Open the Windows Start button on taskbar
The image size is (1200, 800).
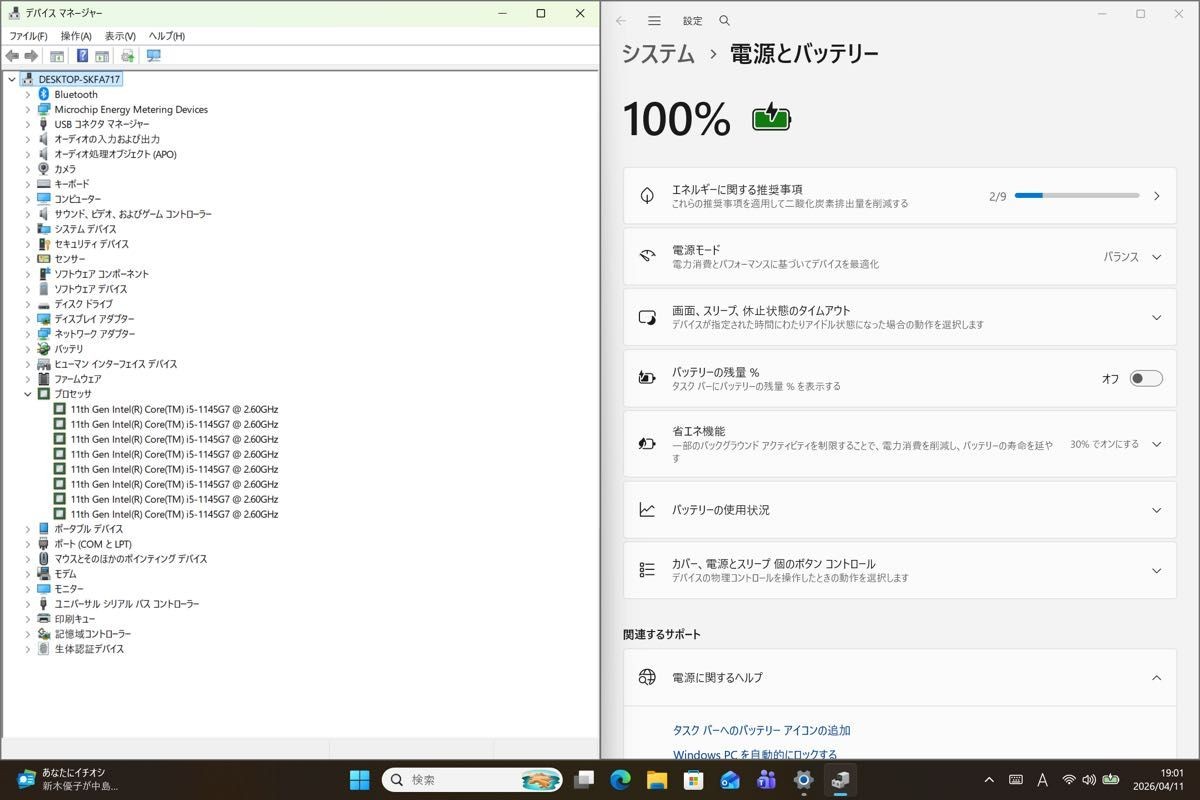coord(358,780)
